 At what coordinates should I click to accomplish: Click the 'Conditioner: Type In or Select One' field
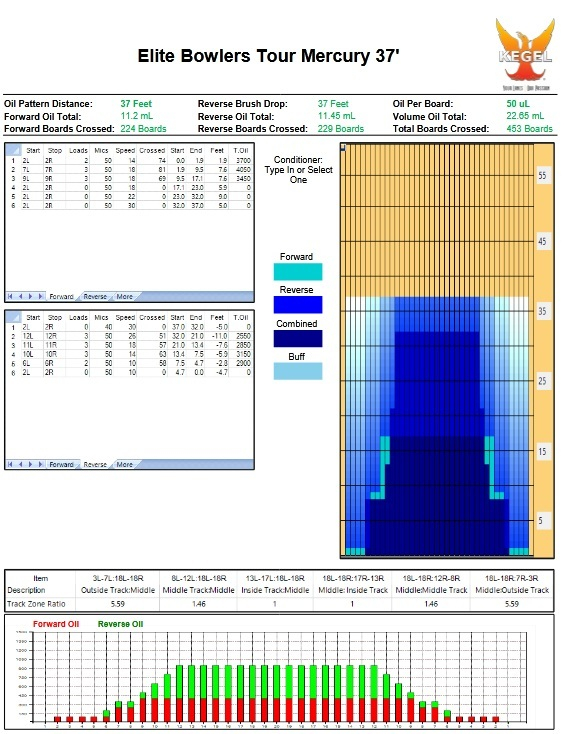pyautogui.click(x=298, y=170)
